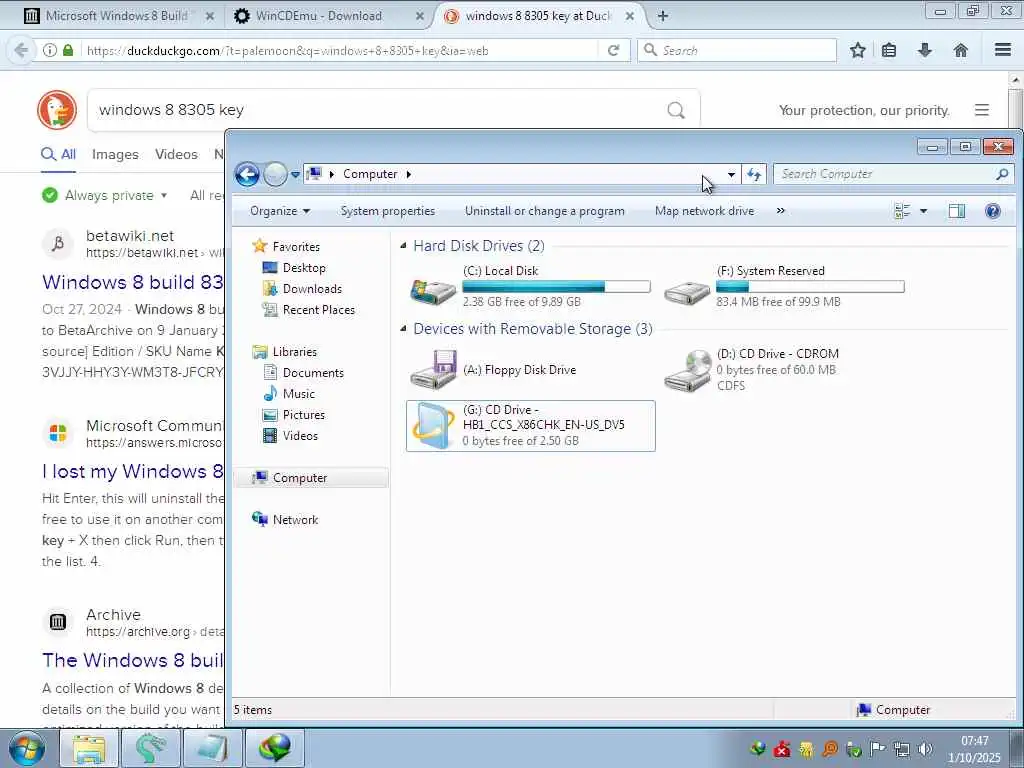
Task: Open Explorer help icon
Action: [x=993, y=211]
